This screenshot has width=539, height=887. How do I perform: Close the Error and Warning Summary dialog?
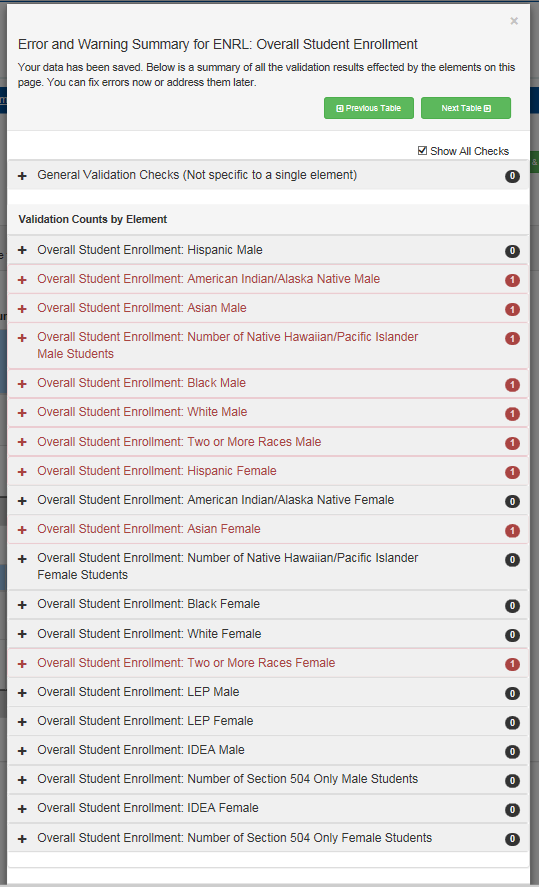[x=514, y=21]
